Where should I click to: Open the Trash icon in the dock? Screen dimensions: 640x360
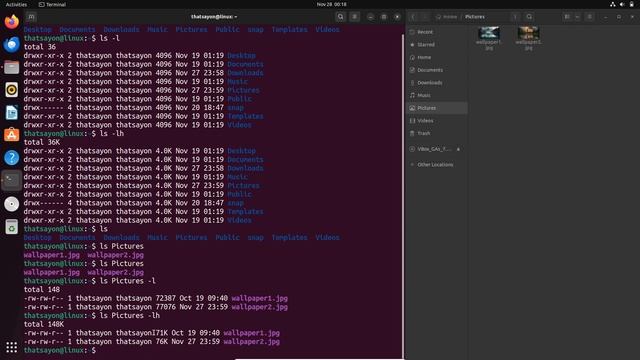click(x=11, y=227)
